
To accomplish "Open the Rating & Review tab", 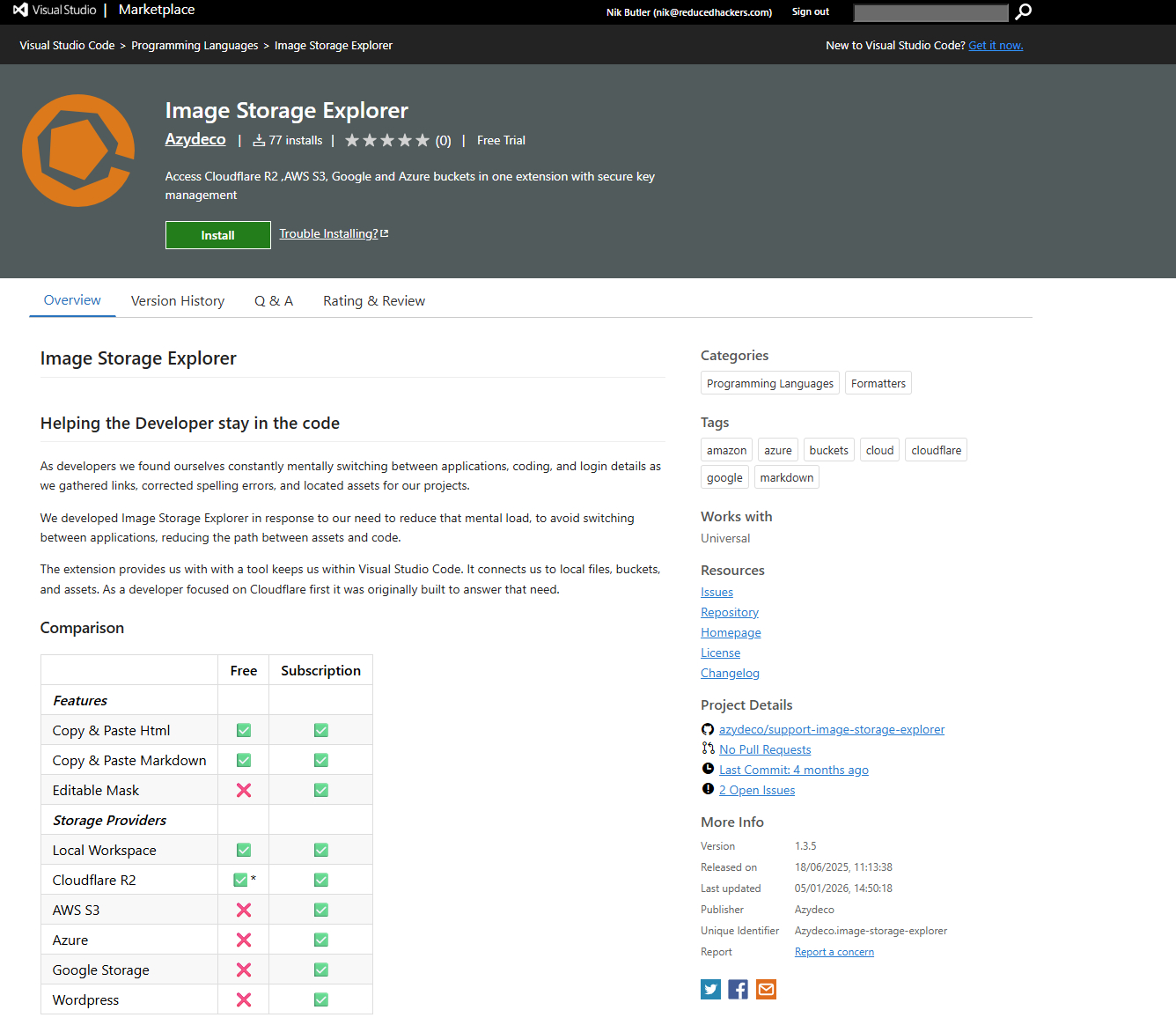I will 374,301.
